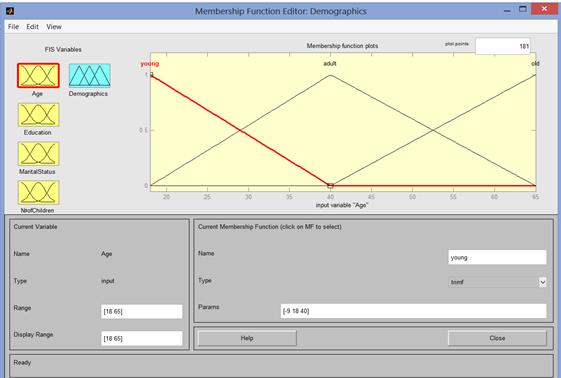Viewport: 561px width, 378px height.
Task: Click the Close button at bottom
Action: point(497,338)
